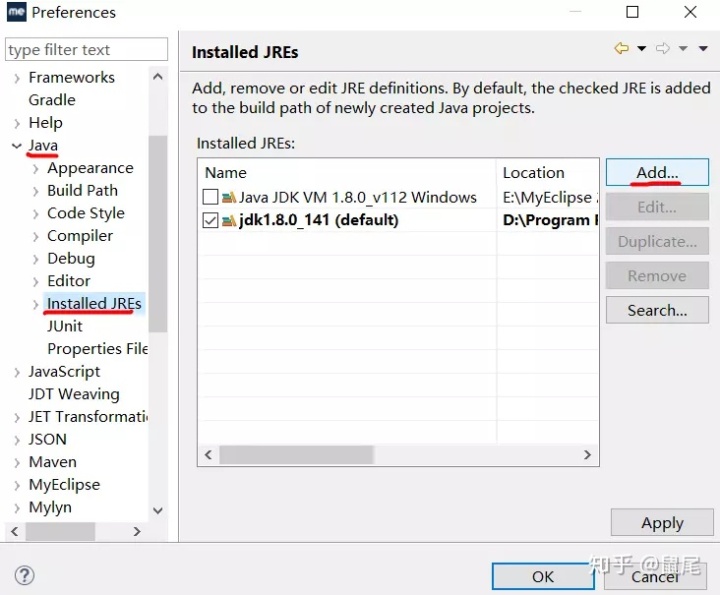This screenshot has width=720, height=595.
Task: Select Properties Files tree entry
Action: (97, 349)
